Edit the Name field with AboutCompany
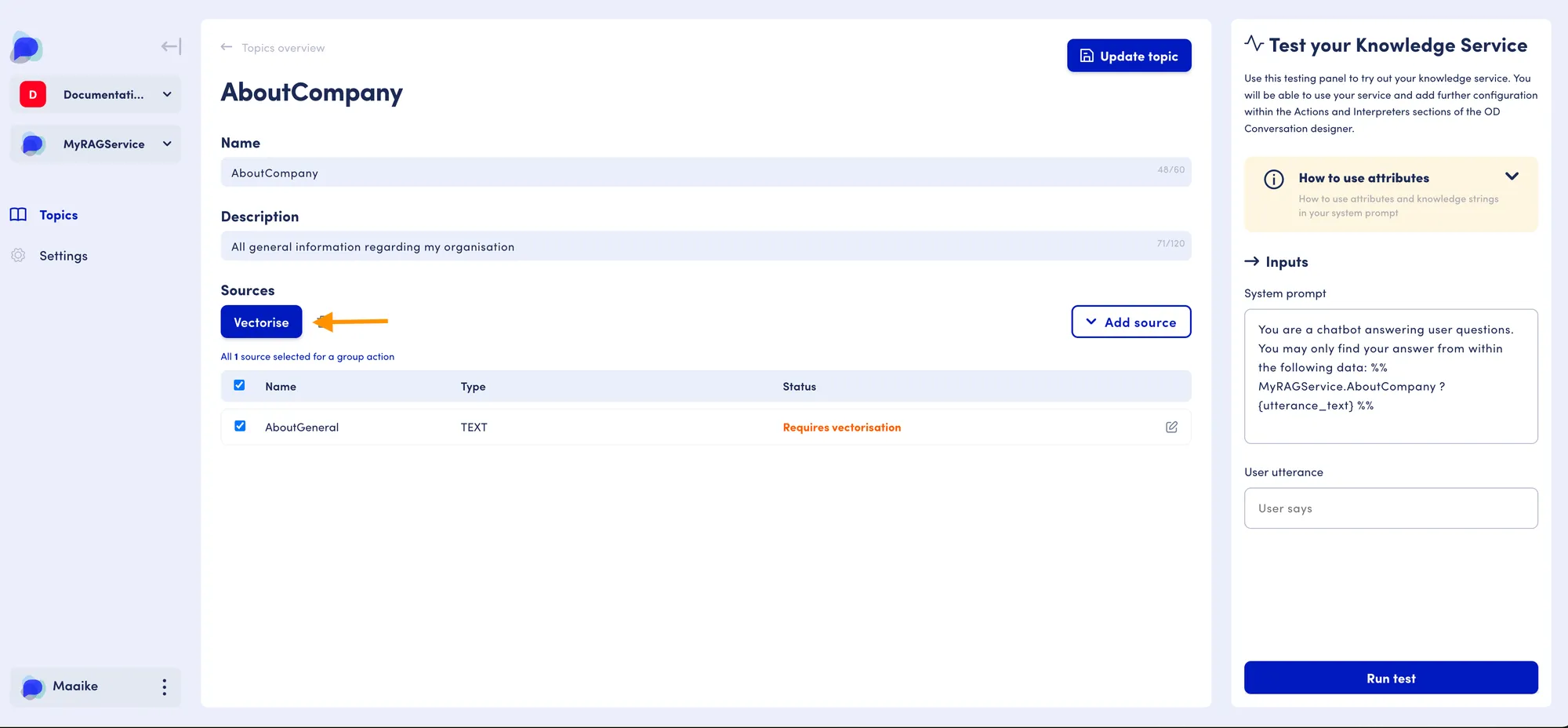Image resolution: width=1568 pixels, height=728 pixels. pyautogui.click(x=706, y=173)
